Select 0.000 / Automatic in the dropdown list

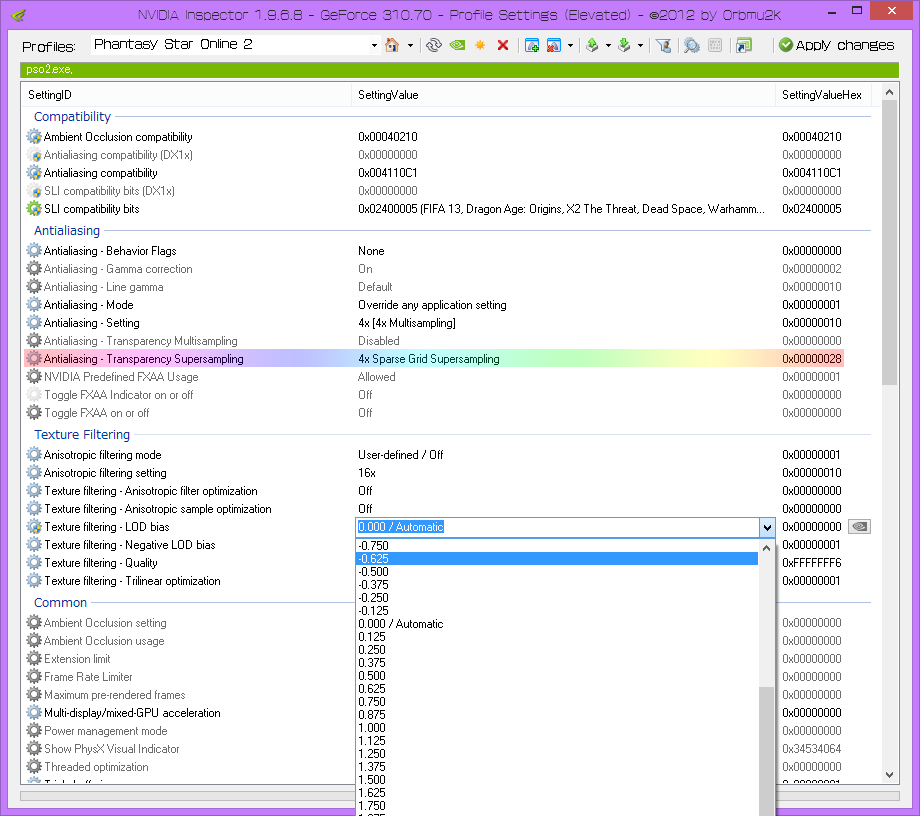point(557,624)
